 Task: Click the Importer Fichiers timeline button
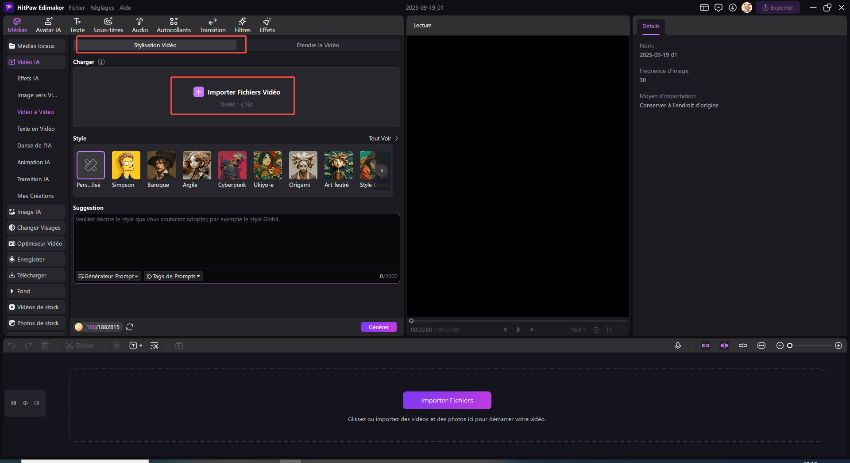[447, 400]
